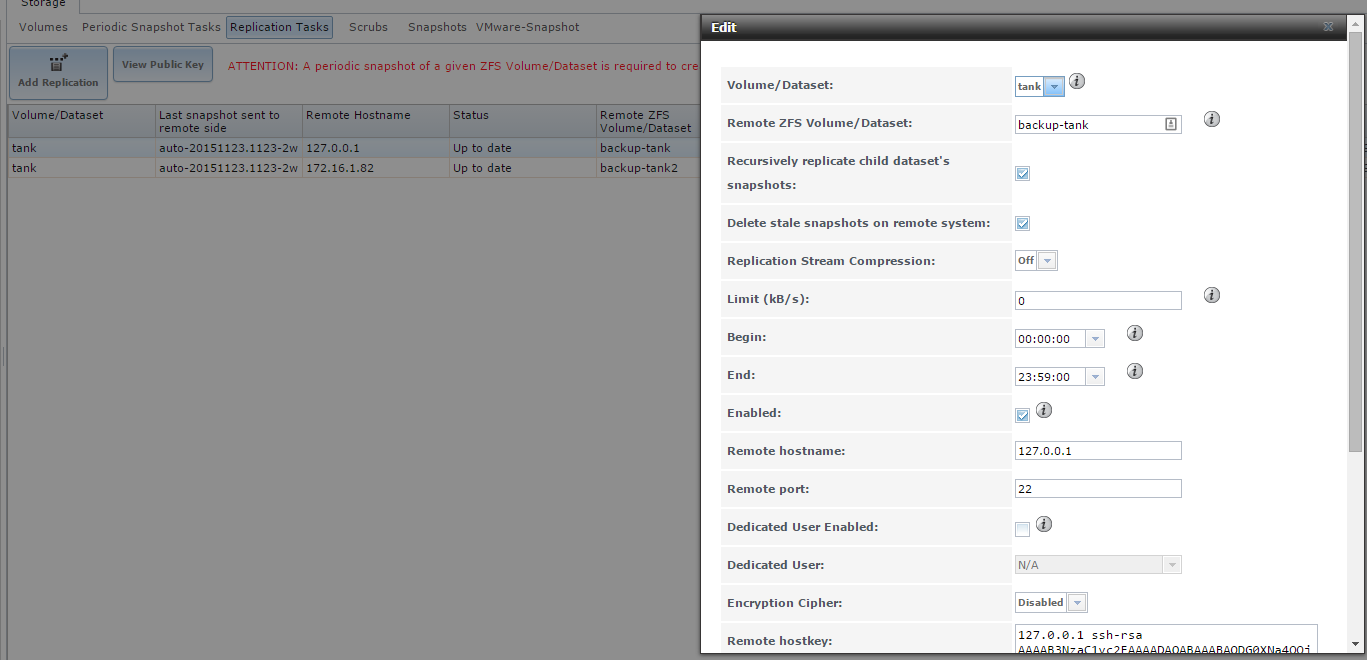Click info icon next to Volume/Dataset
Screen dimensions: 1367x660
[1077, 82]
